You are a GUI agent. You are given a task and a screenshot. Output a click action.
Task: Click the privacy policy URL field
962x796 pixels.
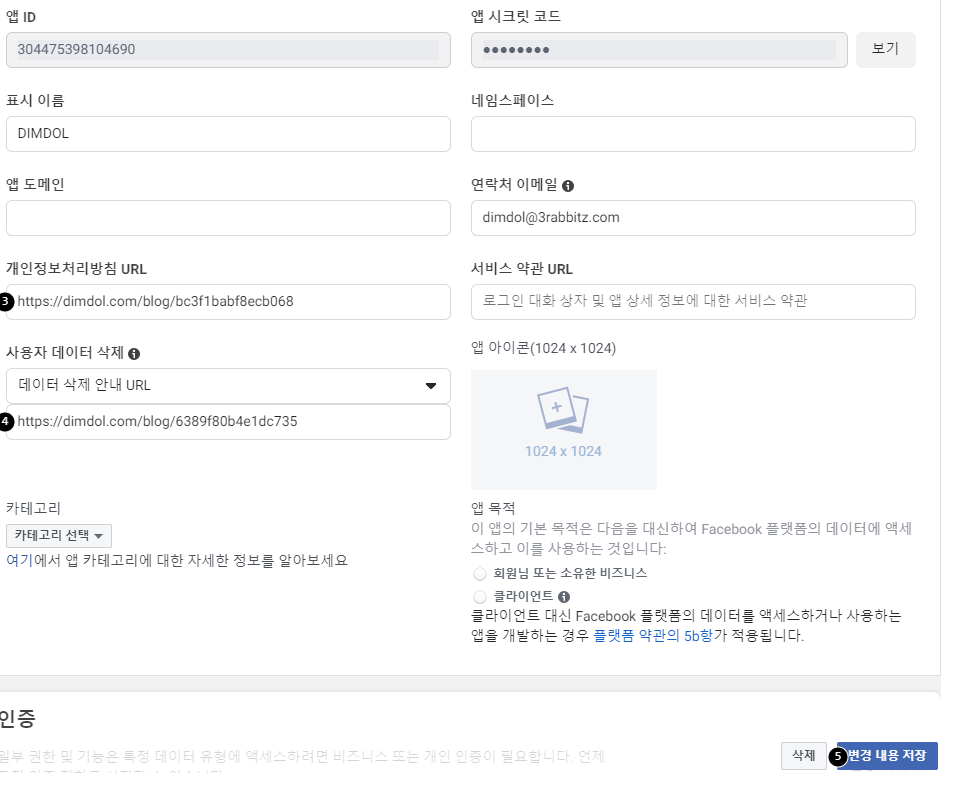coord(228,302)
